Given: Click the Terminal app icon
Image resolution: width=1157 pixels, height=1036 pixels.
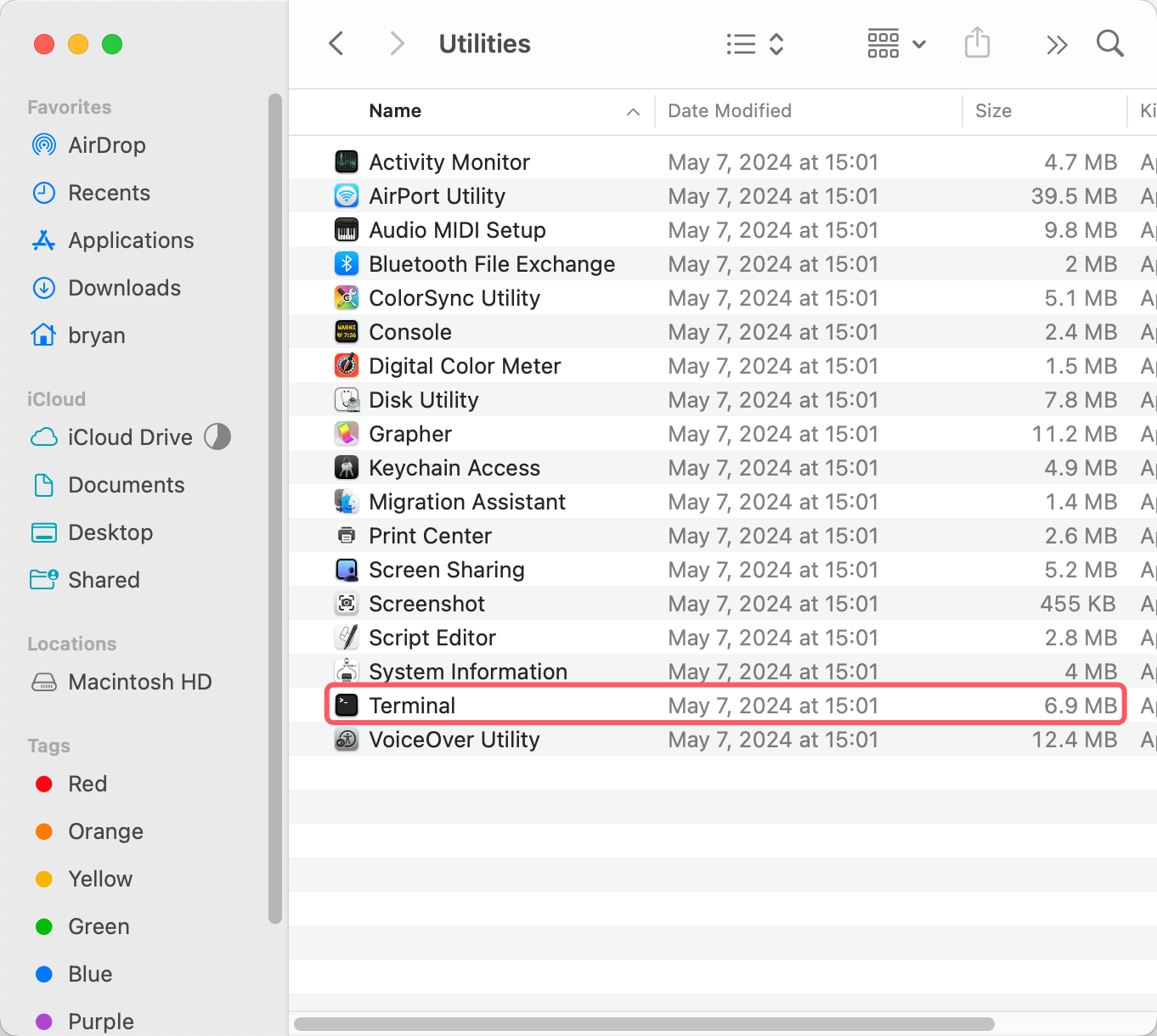Looking at the screenshot, I should pyautogui.click(x=347, y=706).
